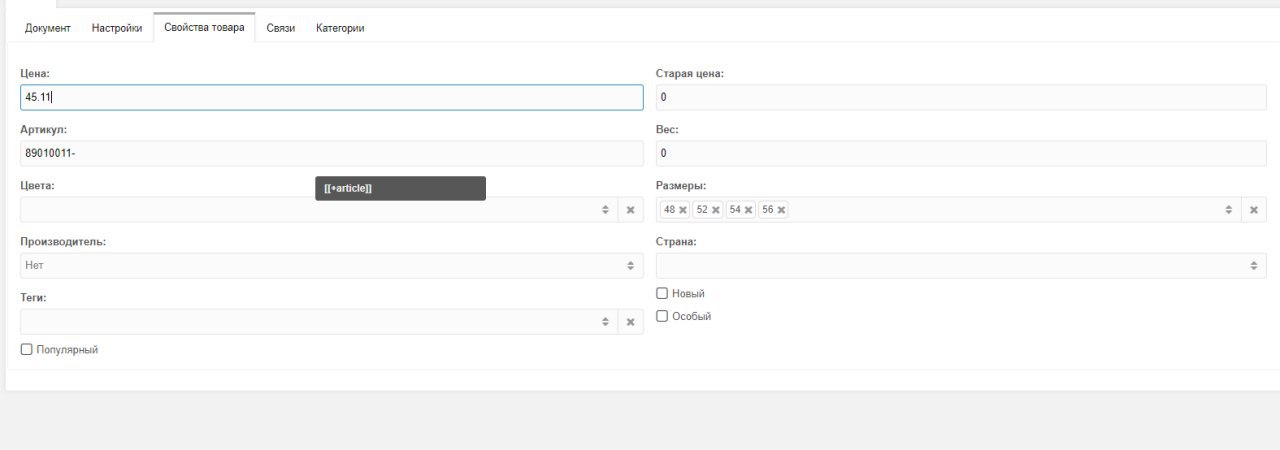
Task: Remove size tag 52
Action: coord(716,210)
